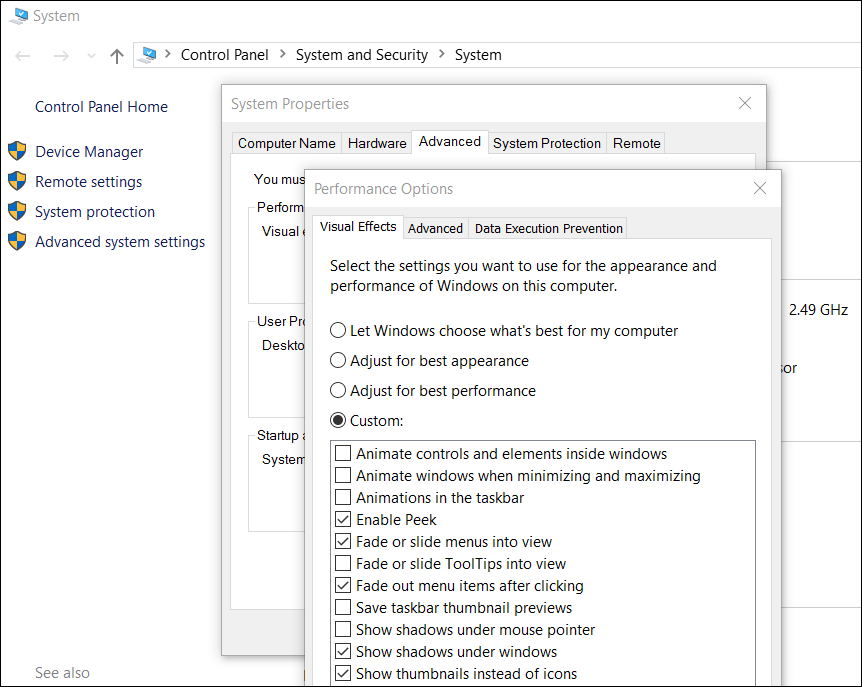862x687 pixels.
Task: Expand chevron after System and Security
Action: point(441,54)
